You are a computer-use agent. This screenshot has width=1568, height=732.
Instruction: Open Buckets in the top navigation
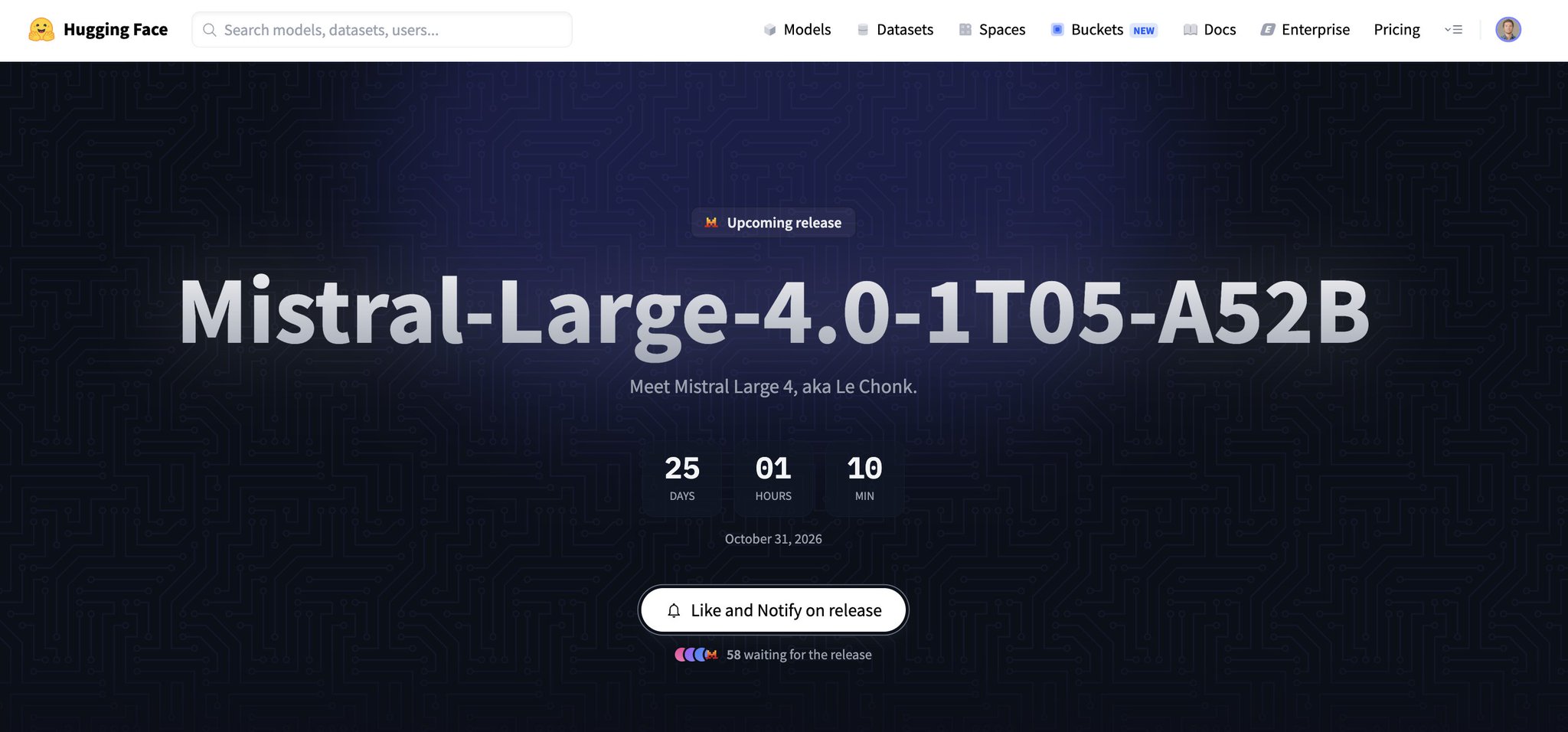[x=1097, y=30]
